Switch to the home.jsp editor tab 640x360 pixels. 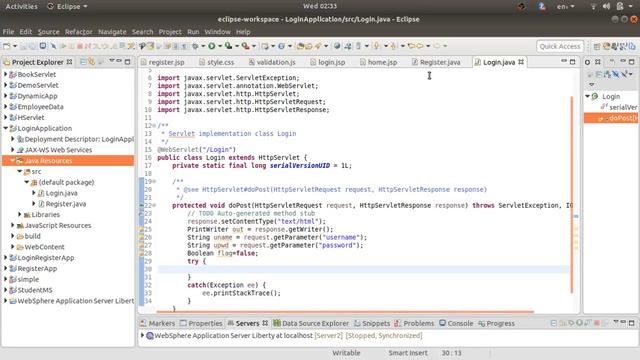coord(379,62)
